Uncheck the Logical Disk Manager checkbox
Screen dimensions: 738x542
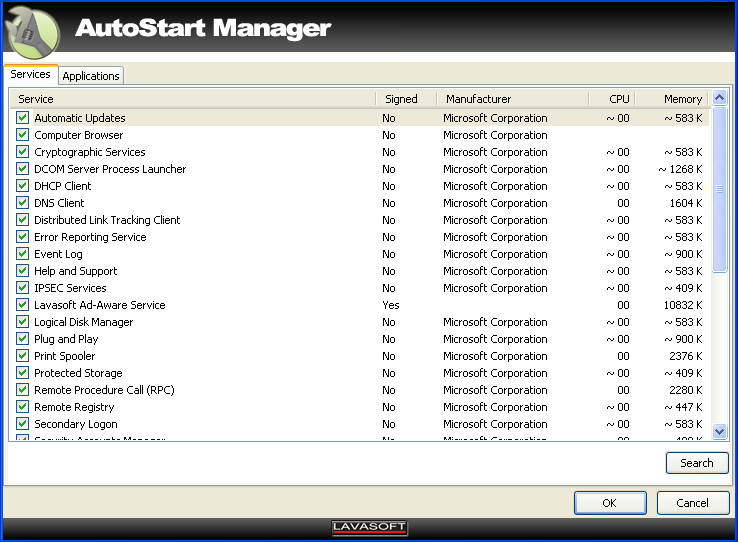coord(22,322)
